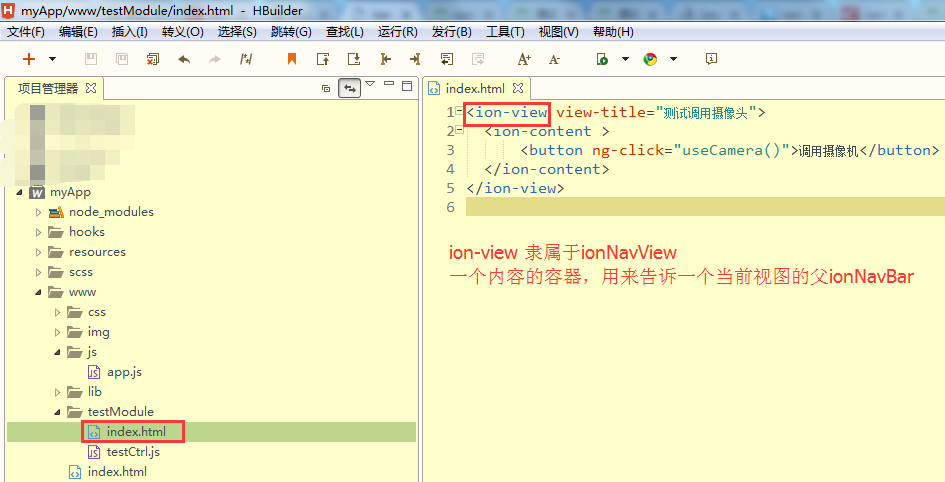Click the move line down icon

tap(354, 59)
